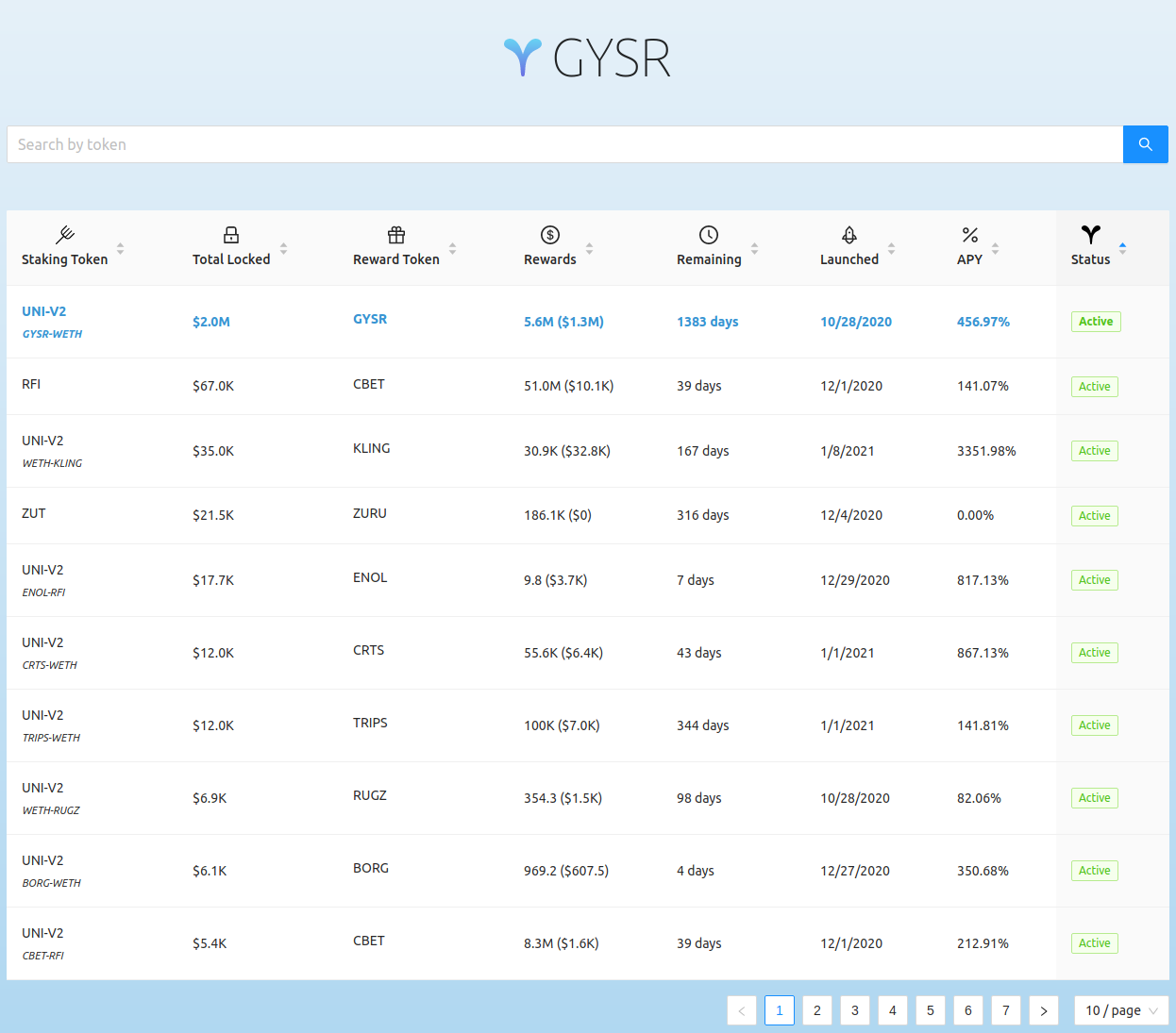Click the Rewards dollar coin icon

tap(550, 235)
